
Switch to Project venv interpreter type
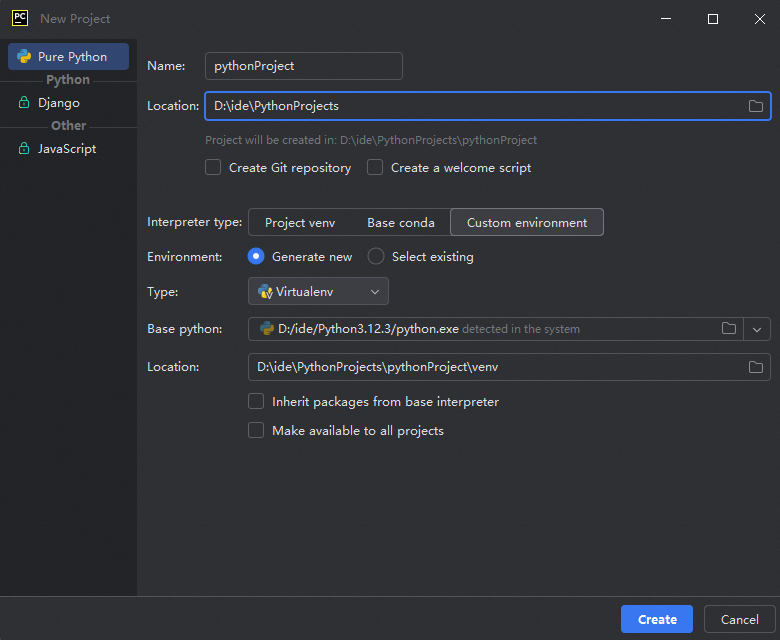click(300, 222)
